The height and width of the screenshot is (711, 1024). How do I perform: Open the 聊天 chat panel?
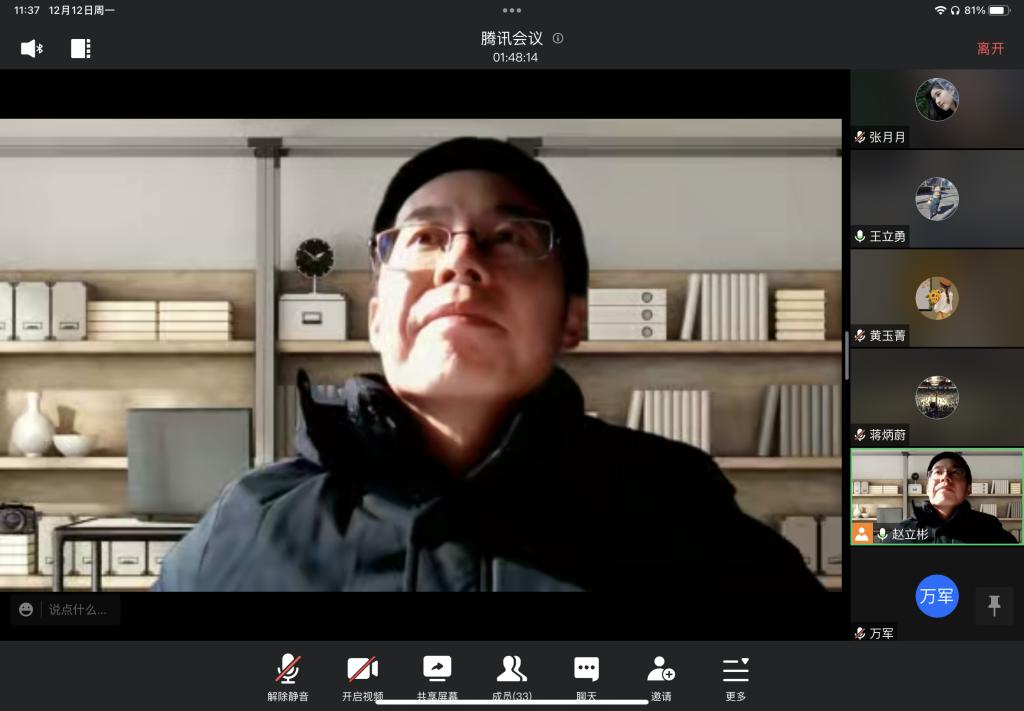(x=586, y=677)
